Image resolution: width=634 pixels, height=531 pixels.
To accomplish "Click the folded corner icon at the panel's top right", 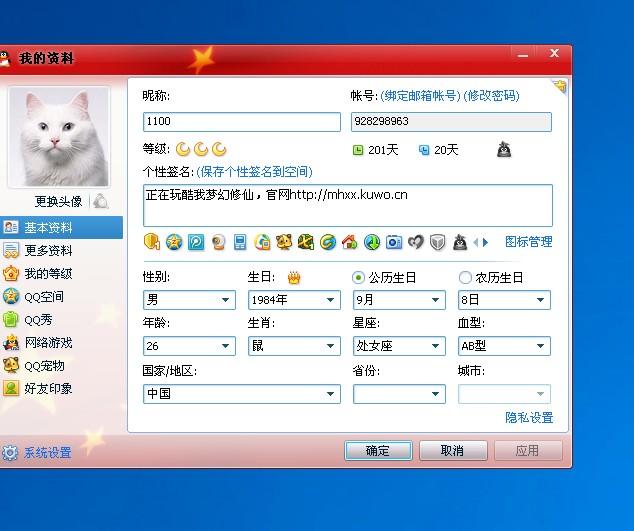I will (x=560, y=86).
